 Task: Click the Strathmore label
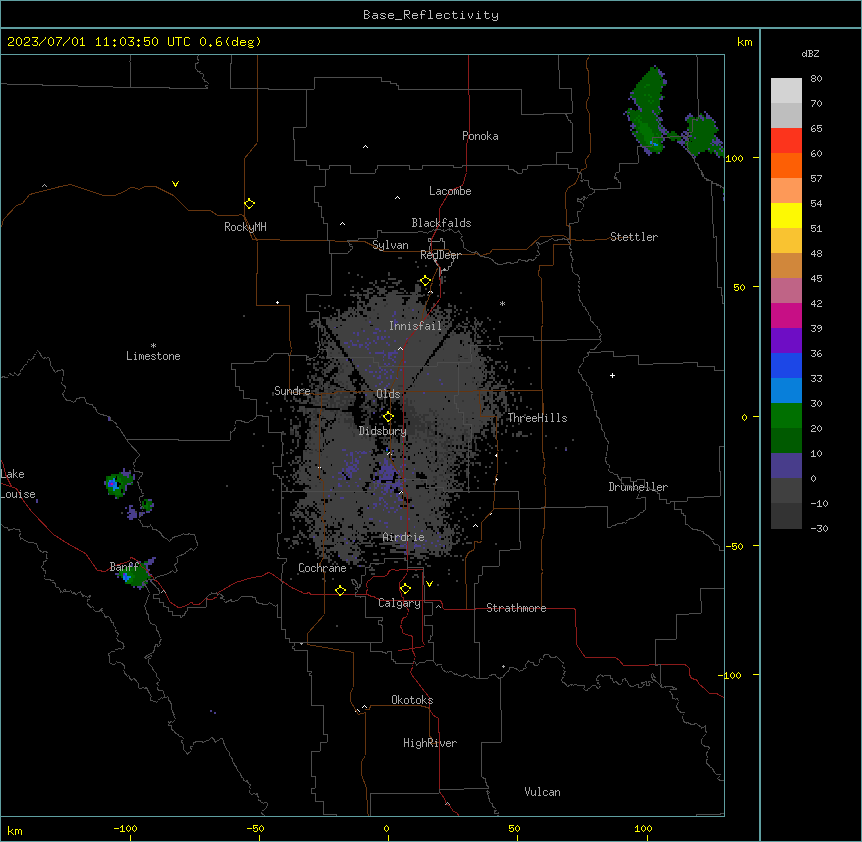pos(516,608)
